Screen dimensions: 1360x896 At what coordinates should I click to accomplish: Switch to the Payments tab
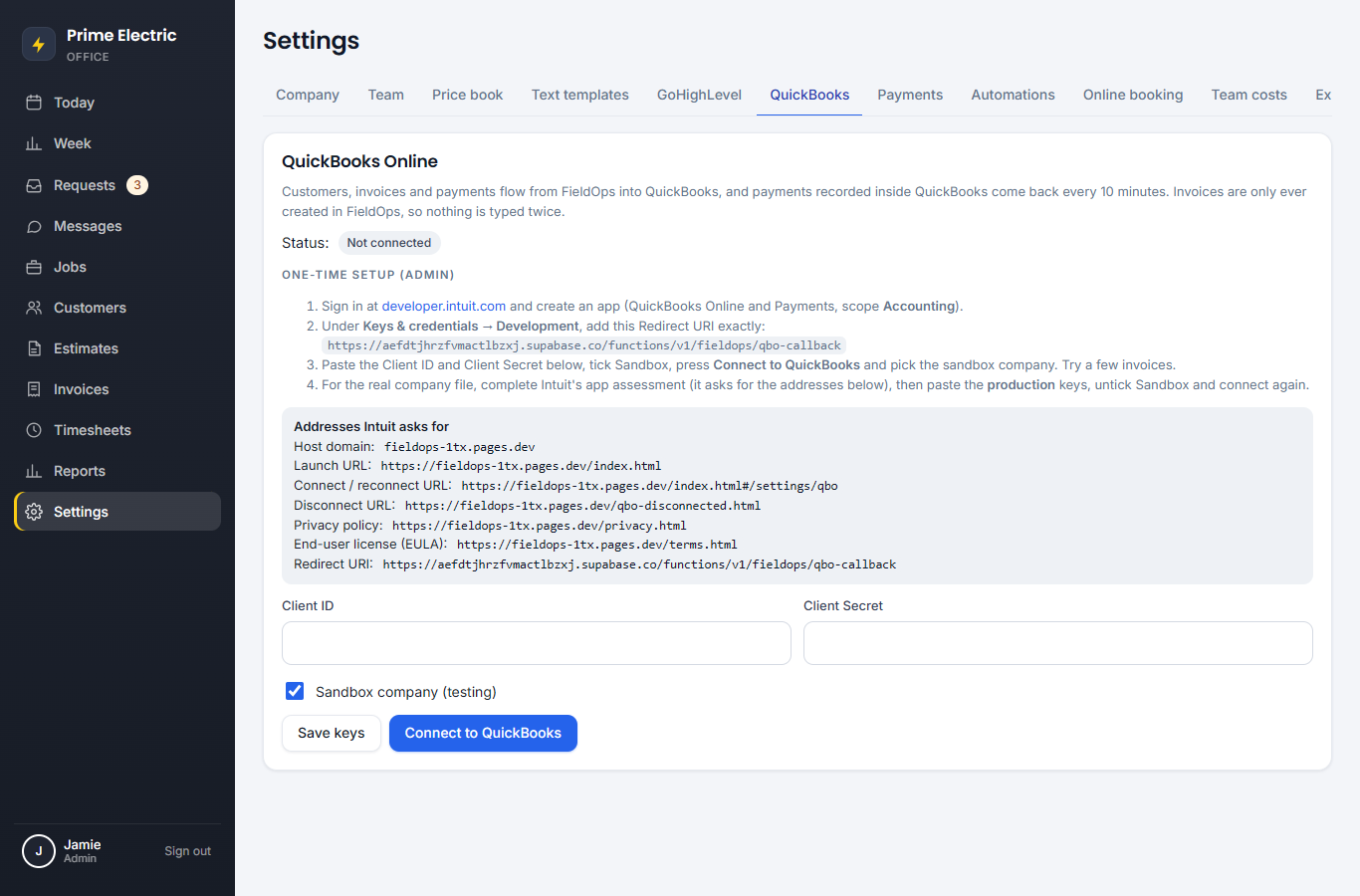pyautogui.click(x=910, y=95)
